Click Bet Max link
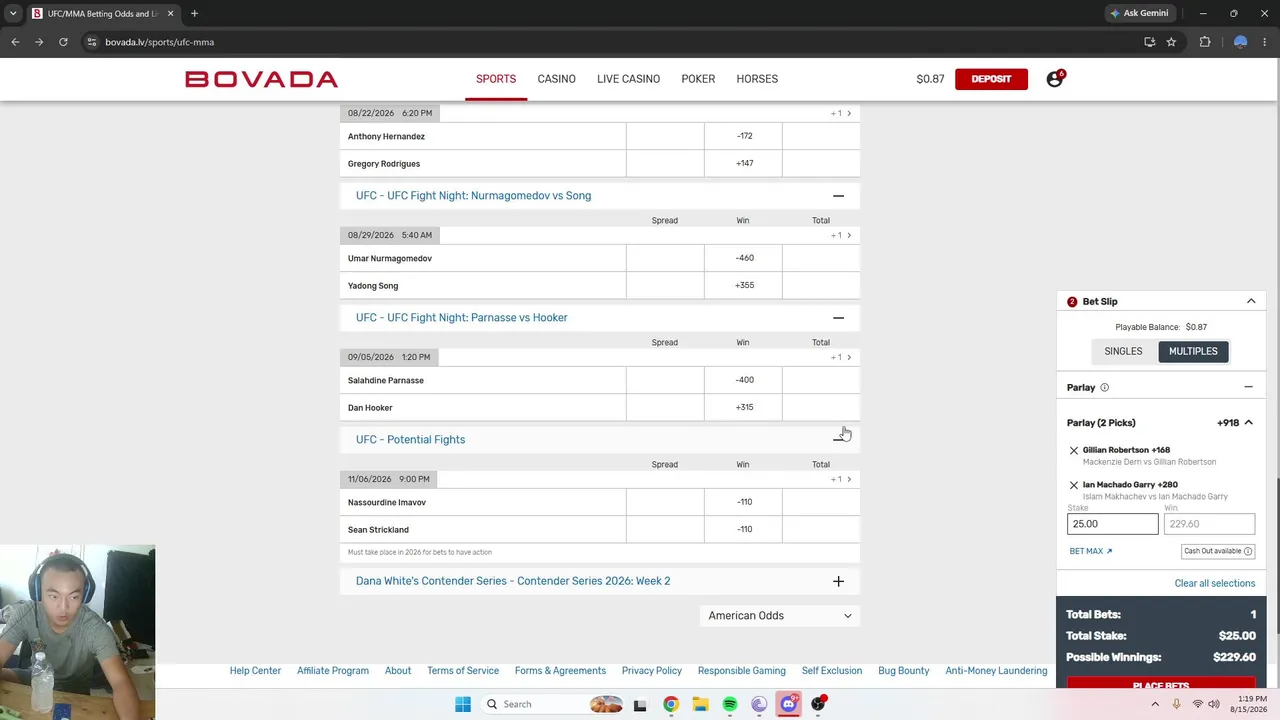Viewport: 1280px width, 720px height. point(1090,551)
